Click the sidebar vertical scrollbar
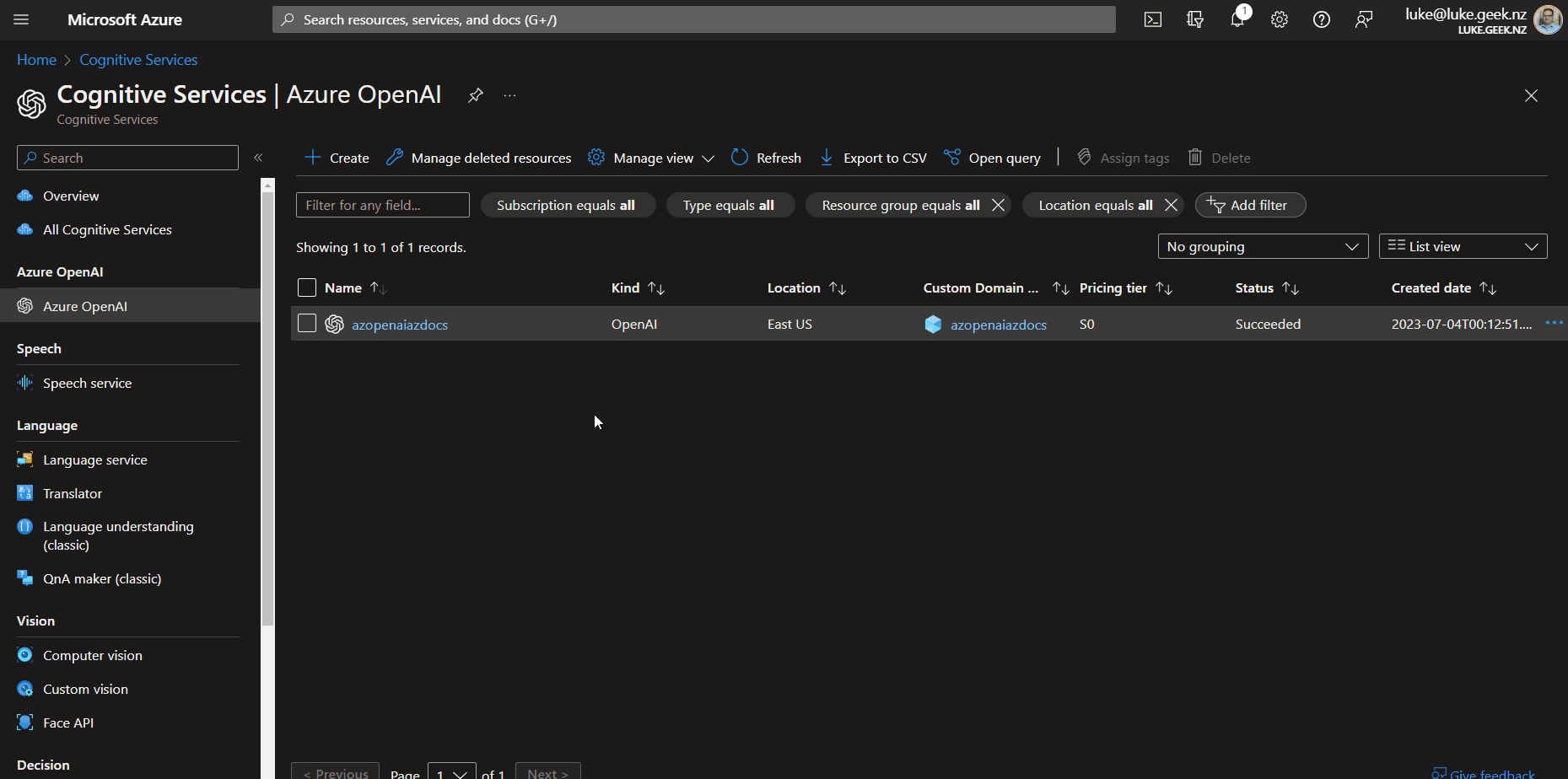Screen dimensions: 1568x779 [x=267, y=409]
